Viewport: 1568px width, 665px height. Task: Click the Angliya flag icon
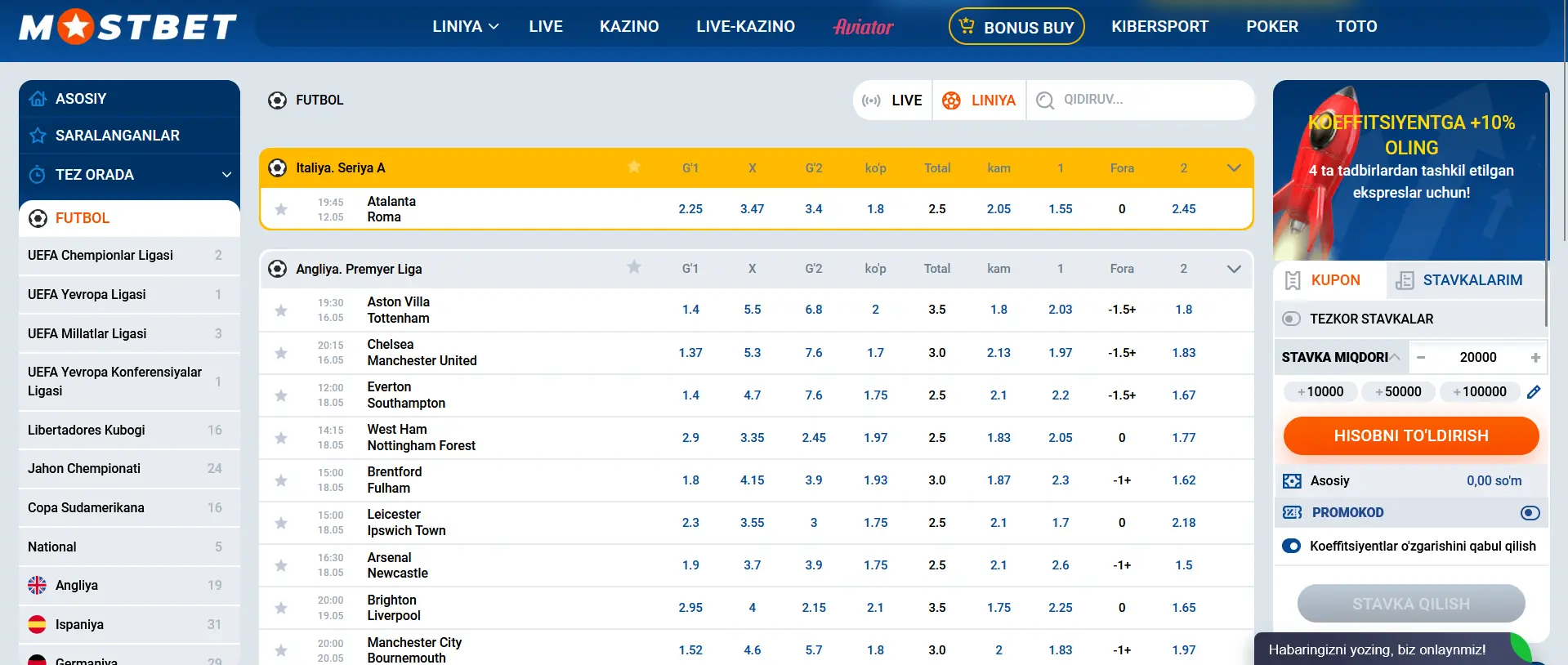(38, 585)
